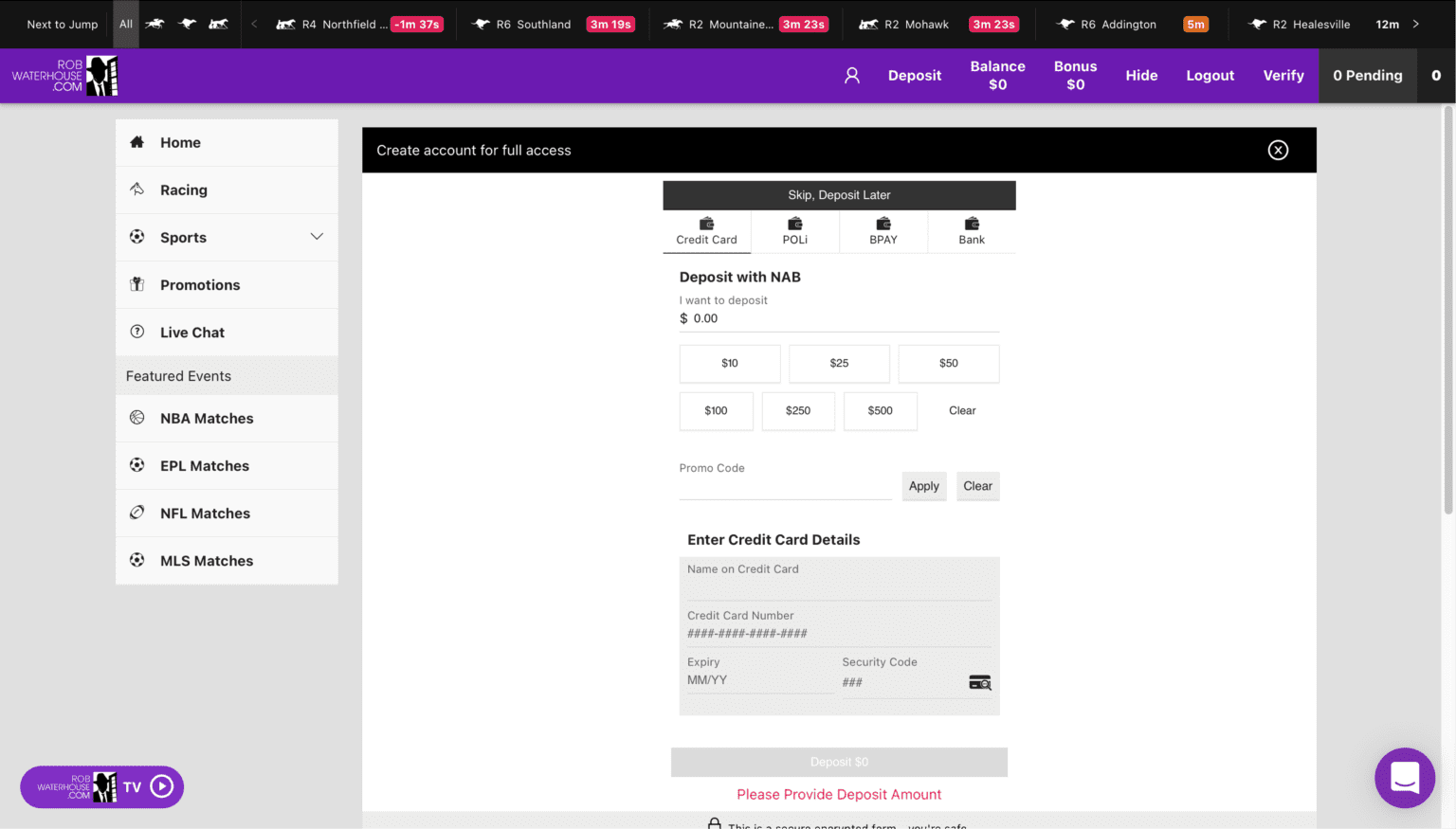This screenshot has height=829, width=1456.
Task: Open R6 Addington race
Action: point(1132,25)
